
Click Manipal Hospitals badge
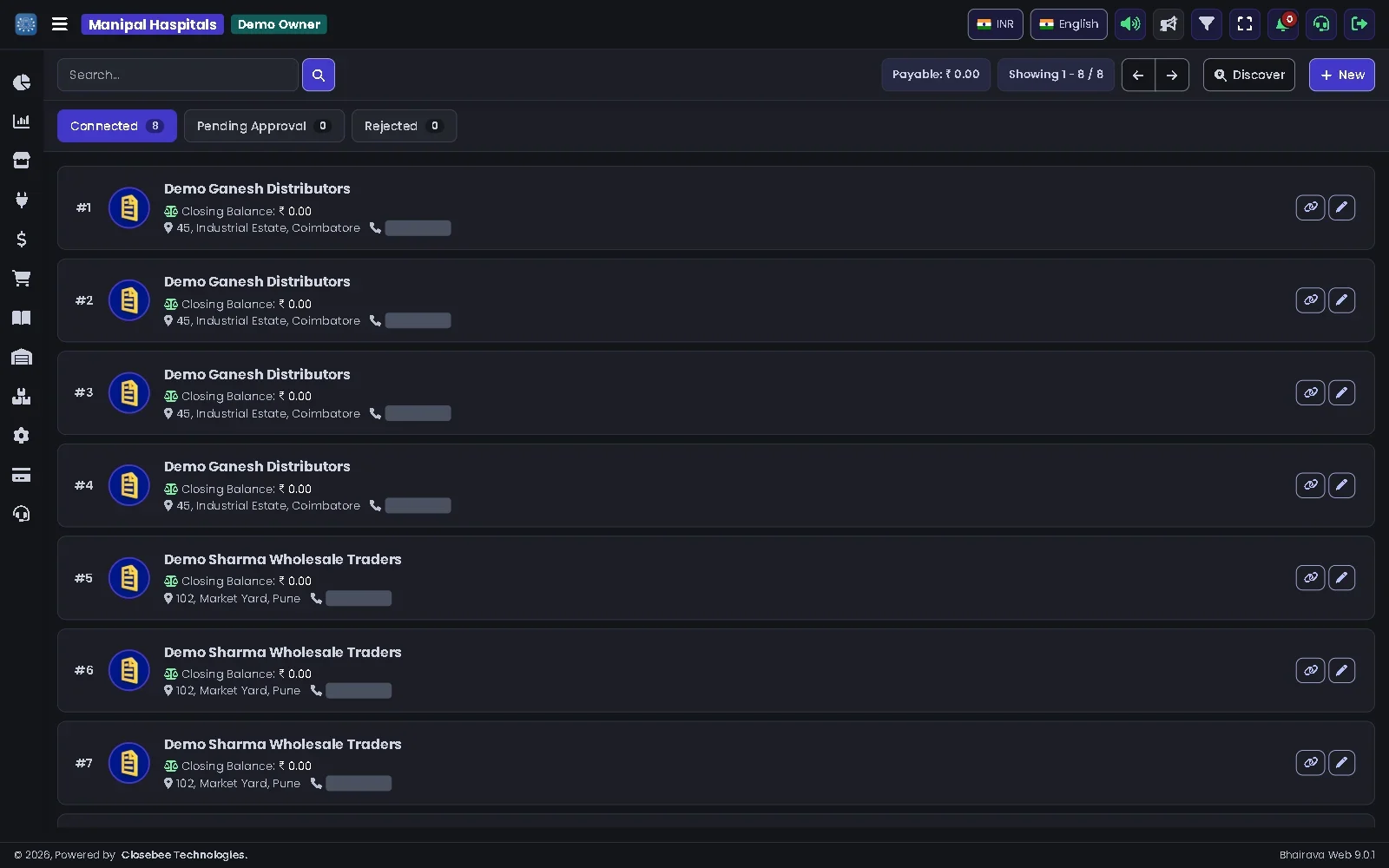point(153,24)
